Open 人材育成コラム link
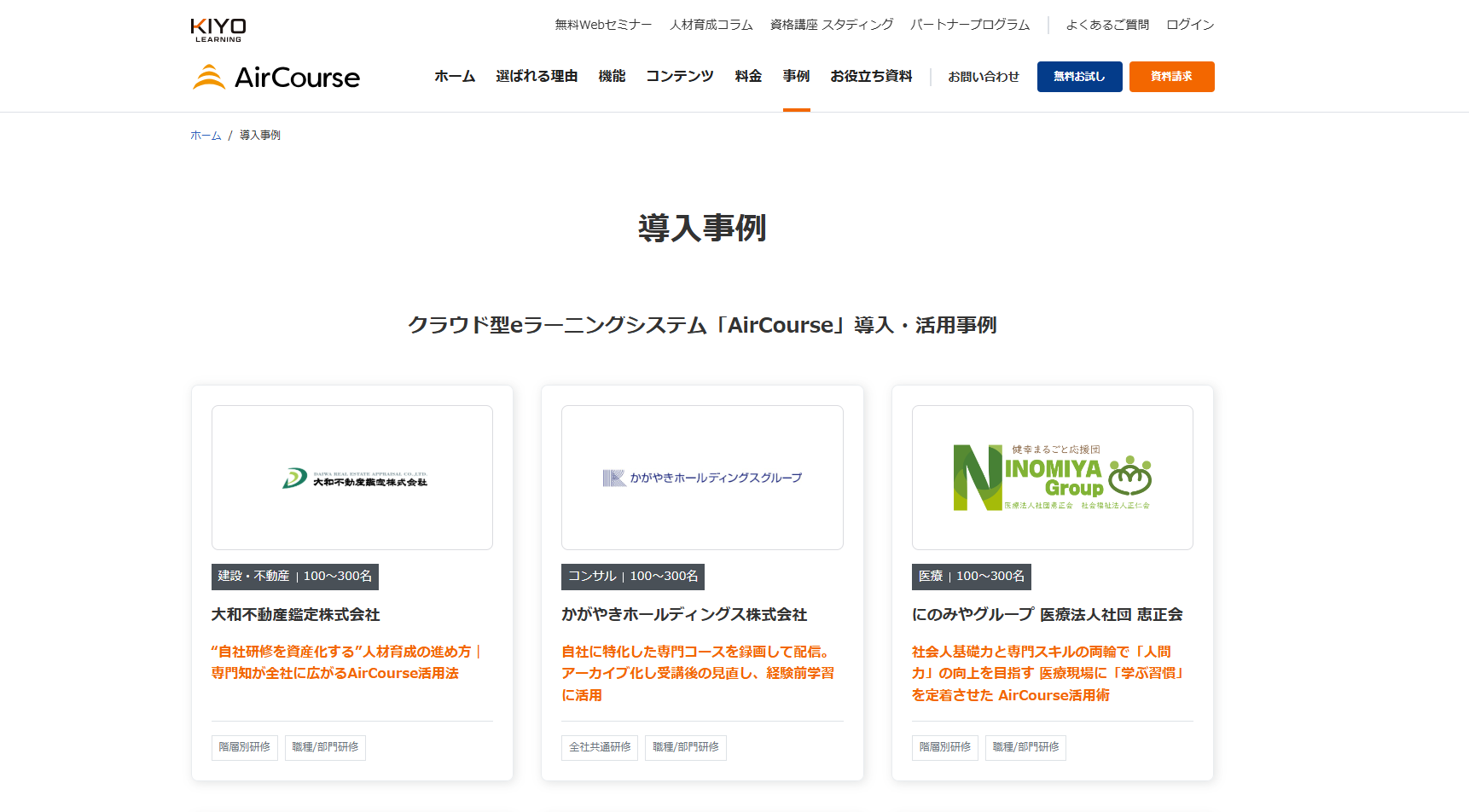1469x812 pixels. pos(711,25)
